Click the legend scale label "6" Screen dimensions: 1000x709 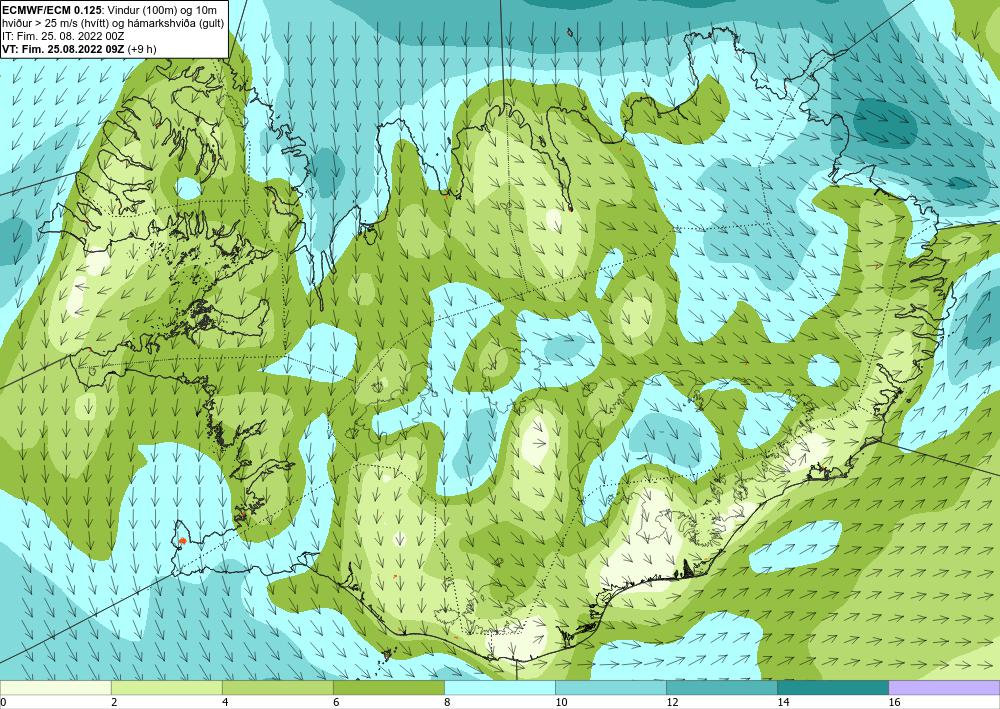point(335,703)
